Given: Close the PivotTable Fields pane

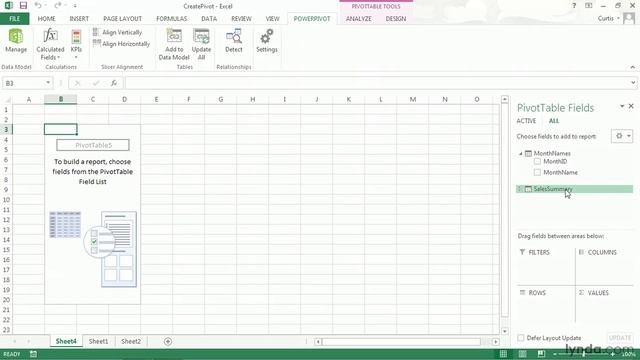Looking at the screenshot, I should pyautogui.click(x=631, y=106).
